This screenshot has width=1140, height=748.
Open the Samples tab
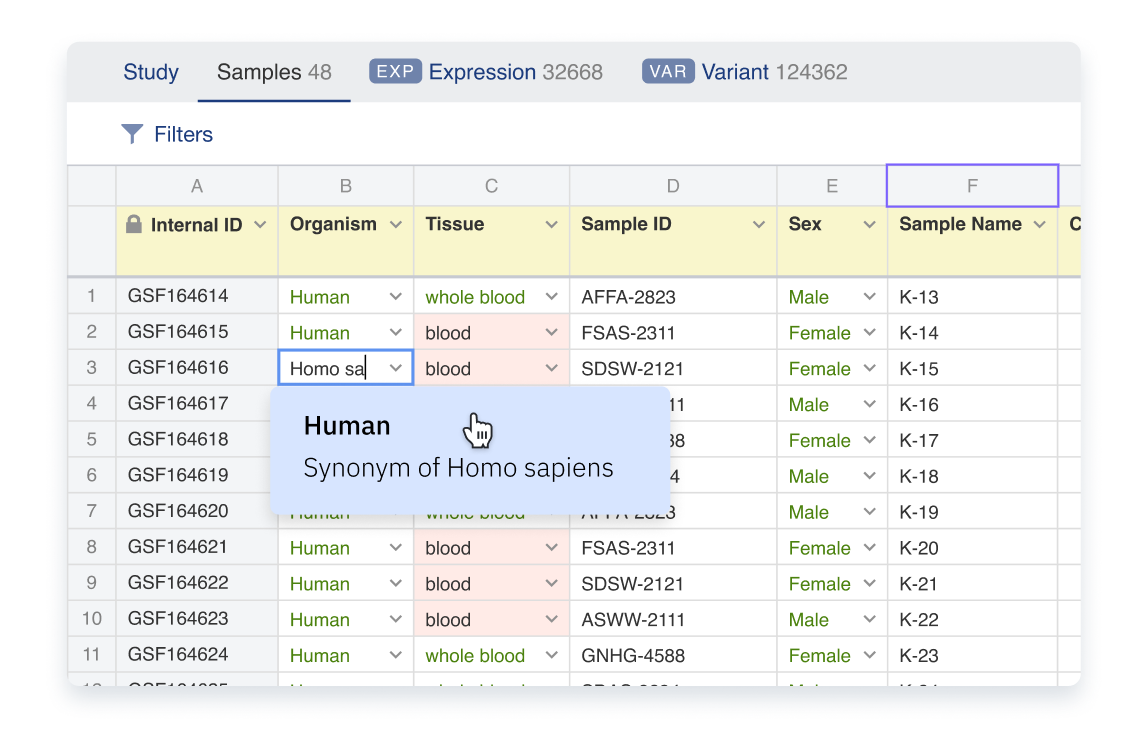click(273, 72)
